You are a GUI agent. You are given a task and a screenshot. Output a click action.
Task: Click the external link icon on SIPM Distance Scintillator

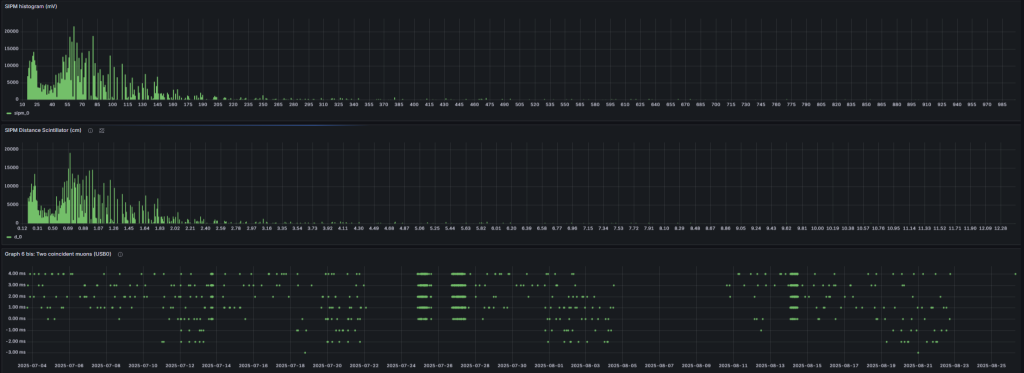[x=102, y=130]
